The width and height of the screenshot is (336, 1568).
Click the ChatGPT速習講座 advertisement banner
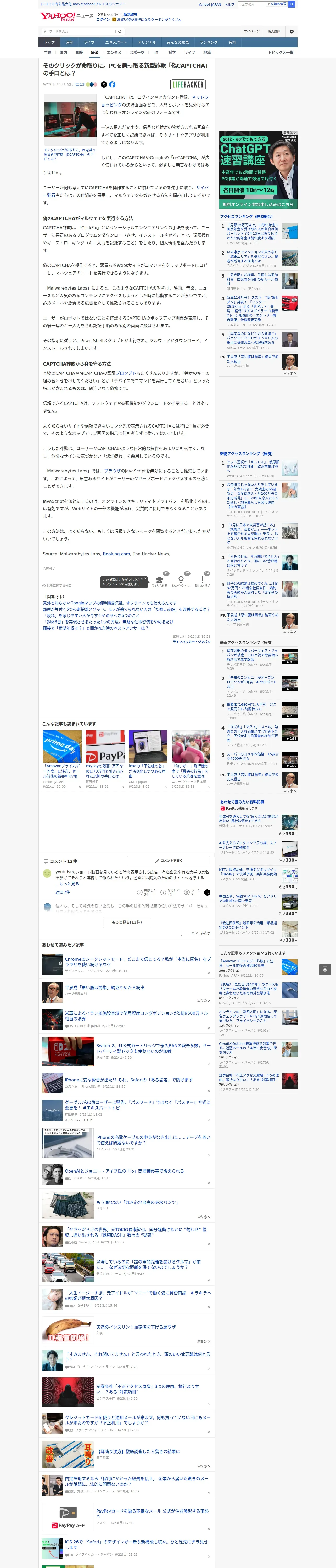pos(259,170)
